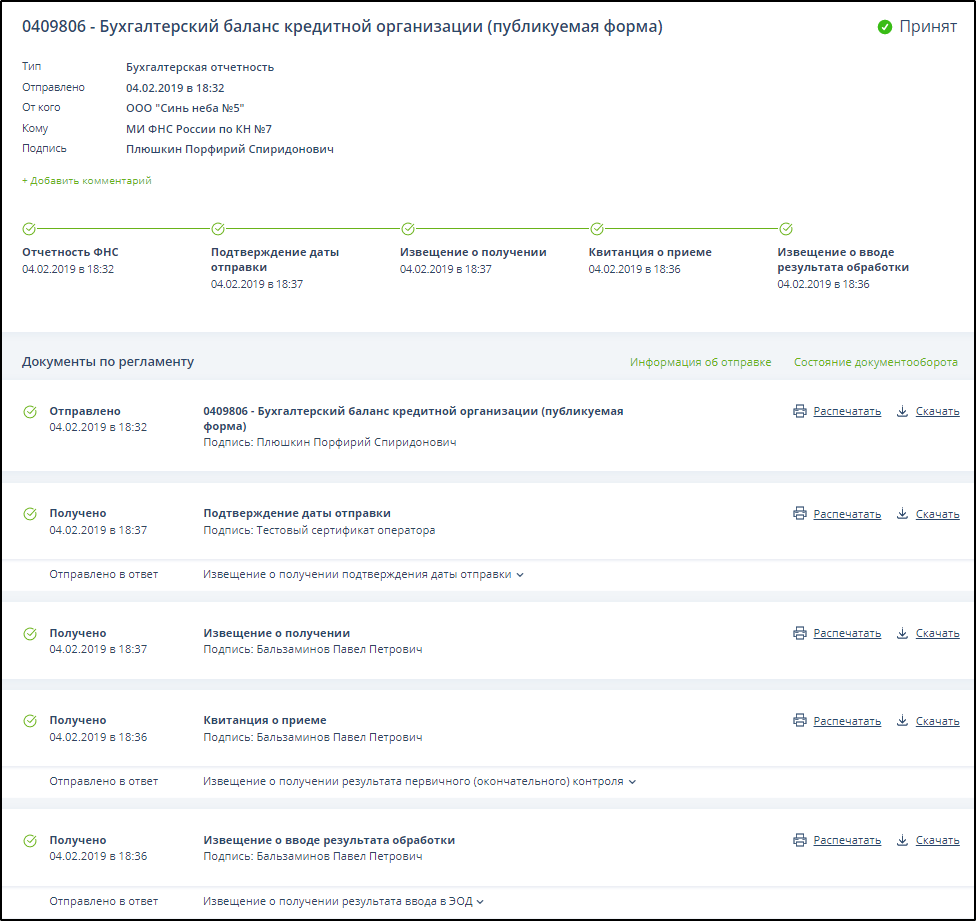Click download icon for Извещение о вводе результата обработки
976x921 pixels.
coord(902,840)
